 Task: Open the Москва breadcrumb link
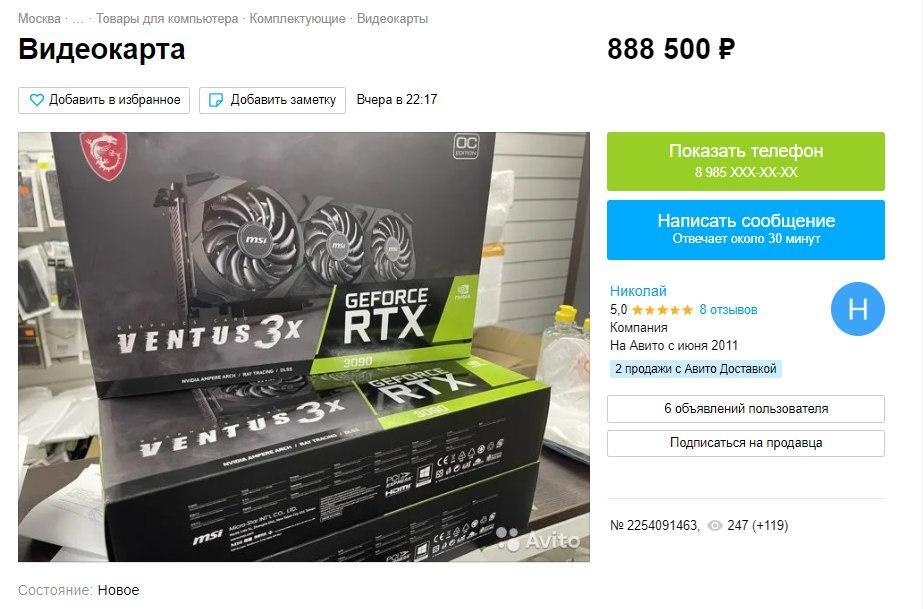pos(39,18)
